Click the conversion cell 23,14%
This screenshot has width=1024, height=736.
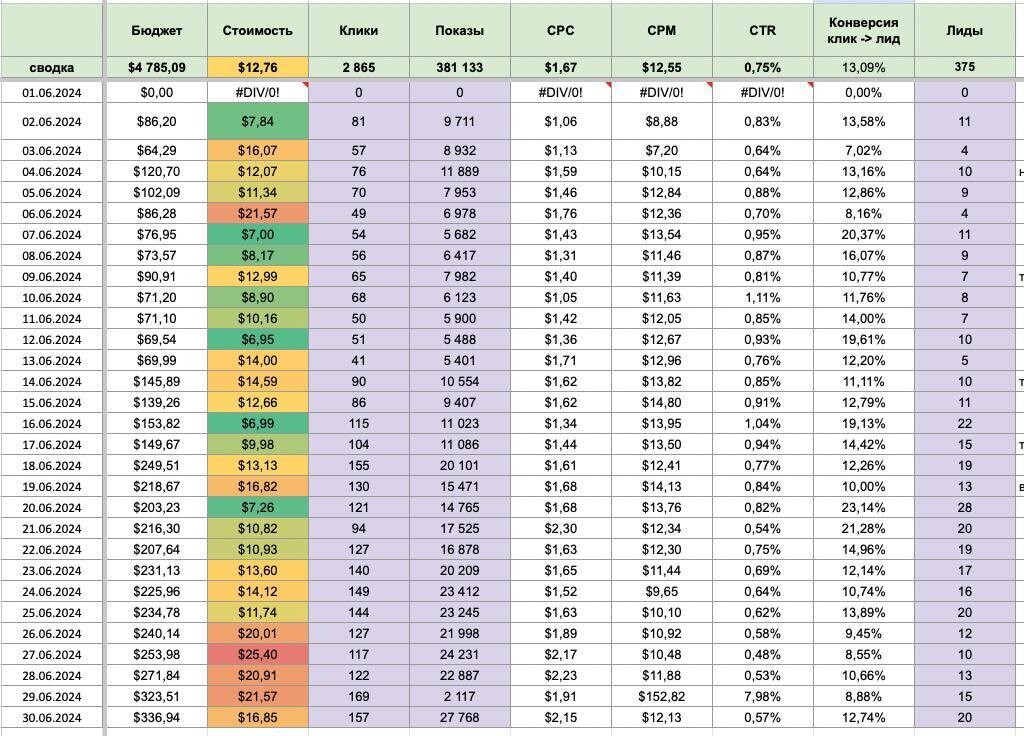863,507
